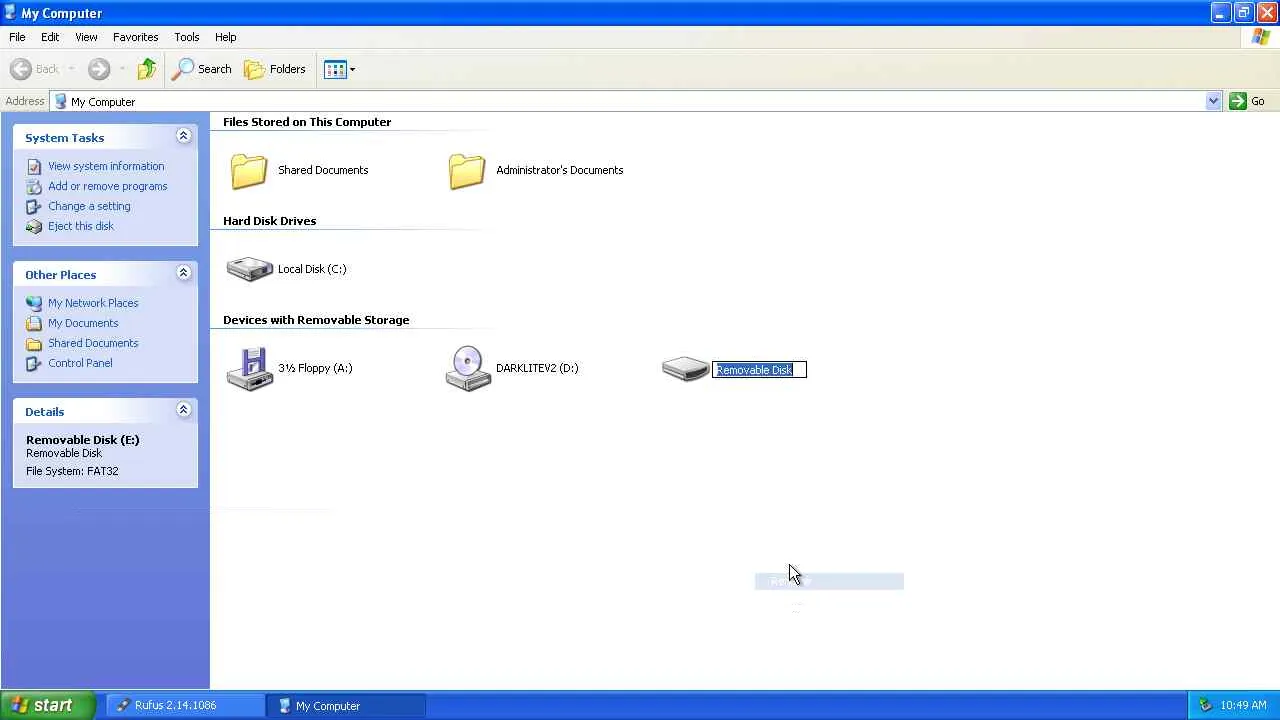1280x720 pixels.
Task: Click Administrator's Documents folder label
Action: [x=559, y=170]
